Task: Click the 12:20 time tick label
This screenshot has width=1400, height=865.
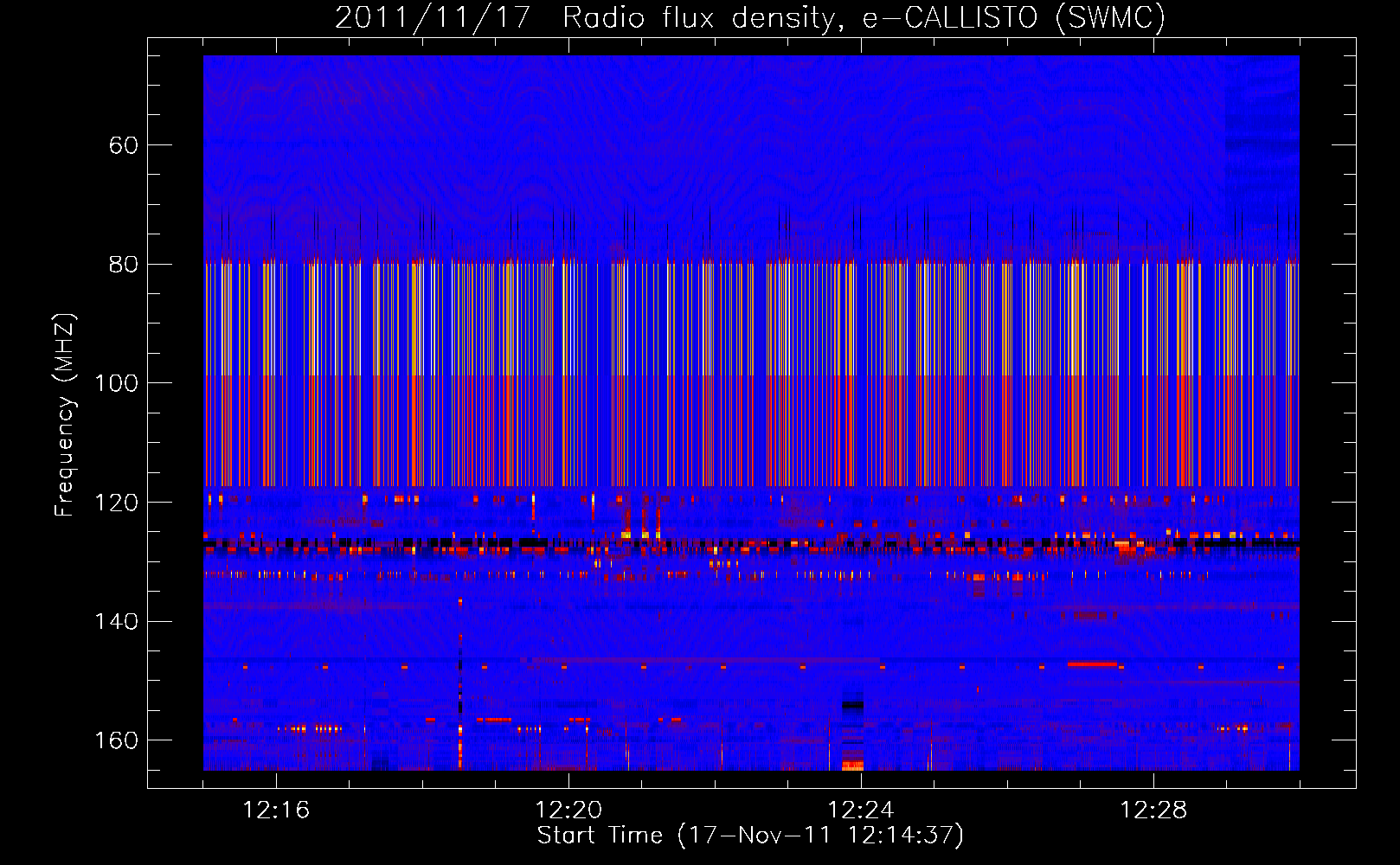Action: 568,811
